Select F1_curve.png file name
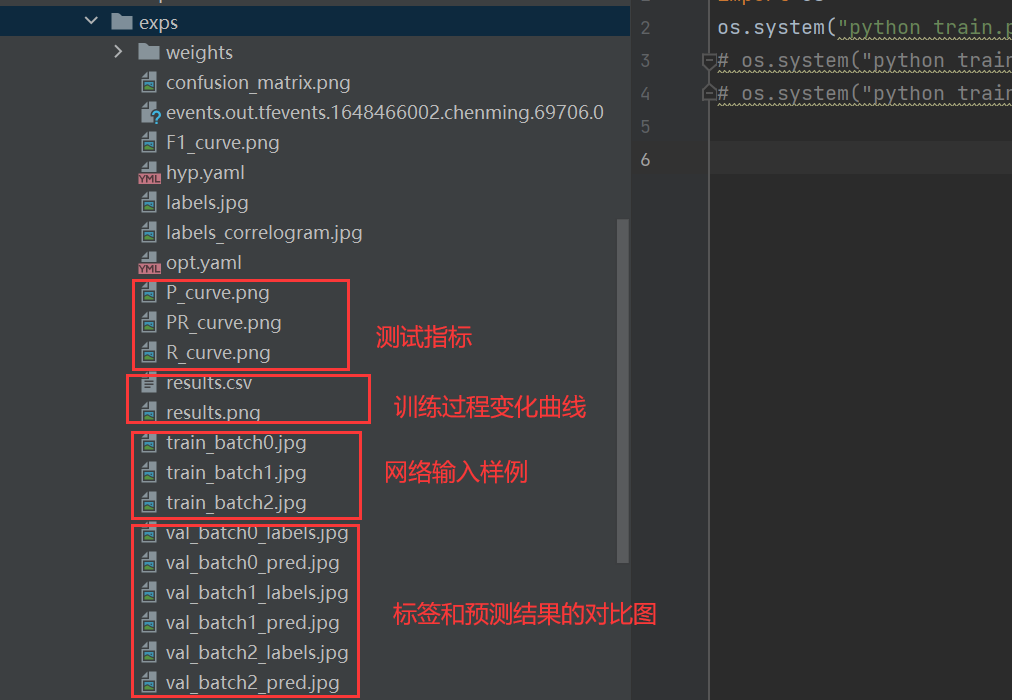The image size is (1012, 700). click(x=223, y=143)
